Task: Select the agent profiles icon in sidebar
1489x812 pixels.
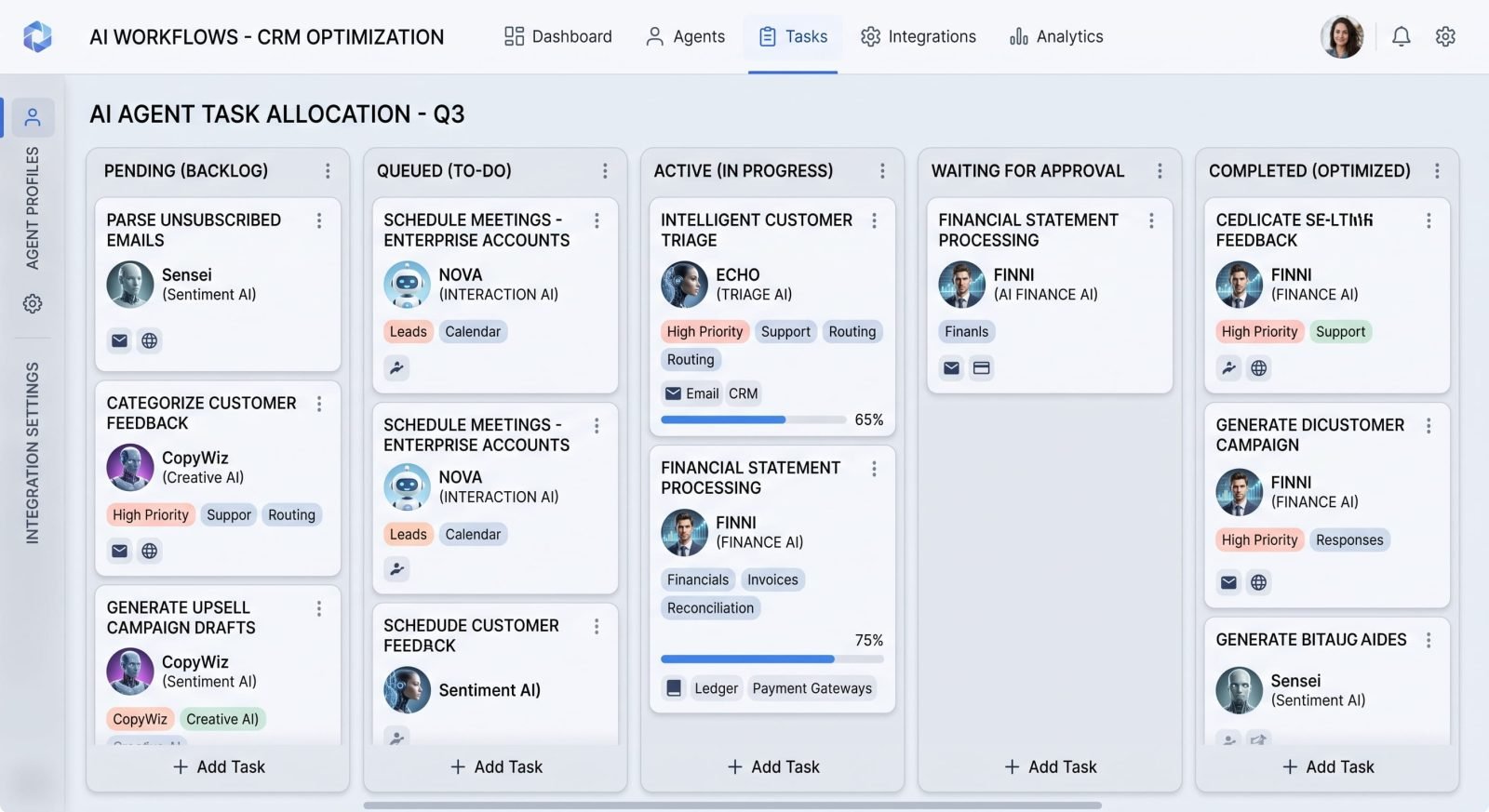Action: coord(33,117)
